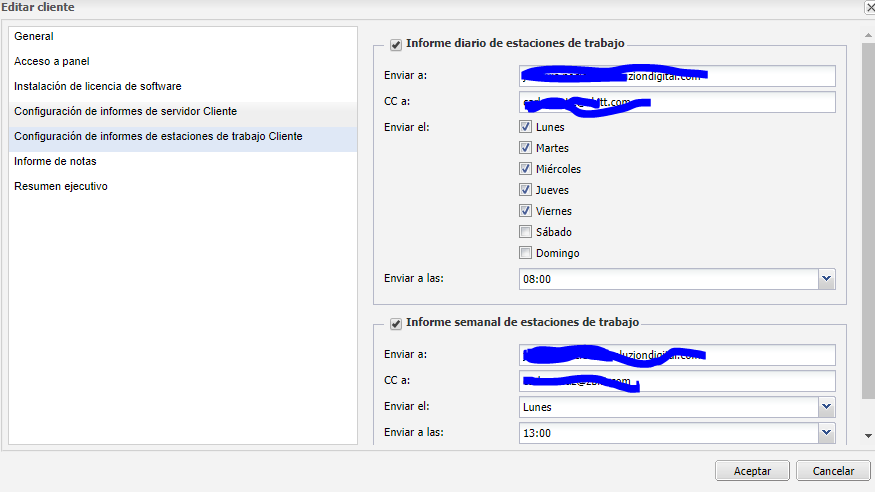Open Resumen ejecutivo section
Viewport: 875px width, 492px height.
61,186
